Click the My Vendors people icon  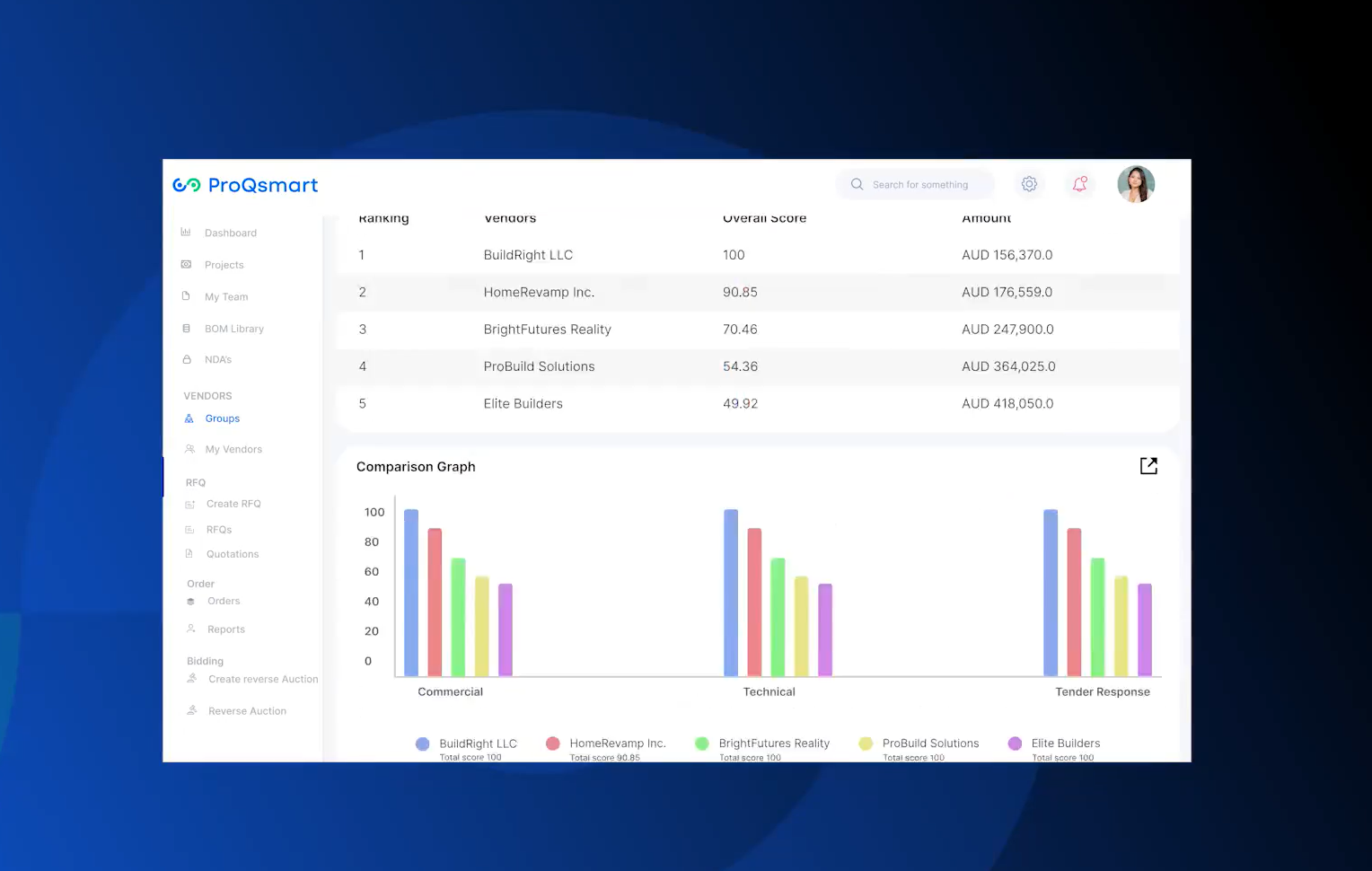click(x=189, y=449)
